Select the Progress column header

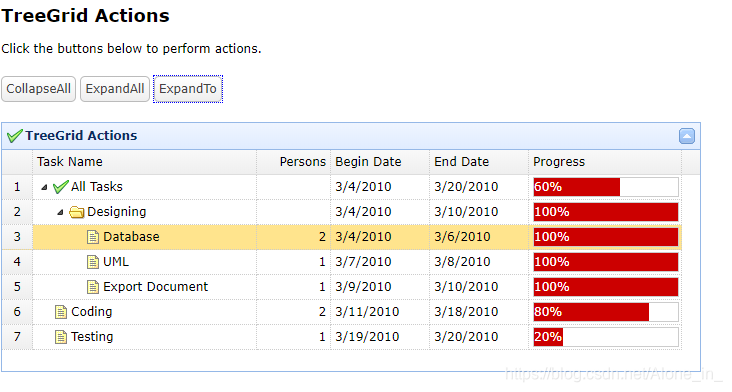(605, 162)
